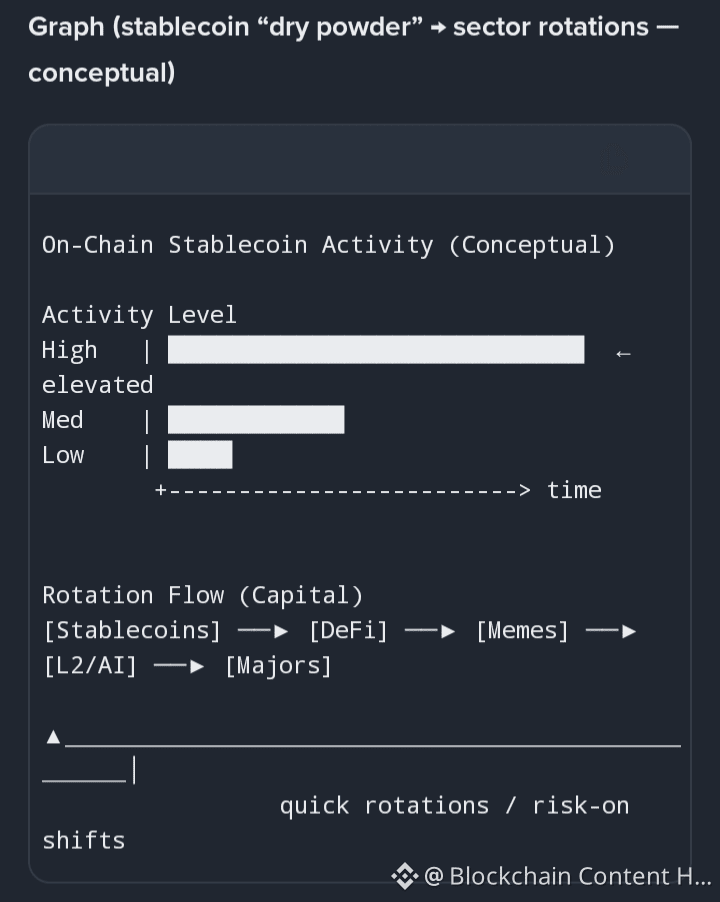Select the Med activity bar
Screen dimensions: 720x902
coord(256,419)
